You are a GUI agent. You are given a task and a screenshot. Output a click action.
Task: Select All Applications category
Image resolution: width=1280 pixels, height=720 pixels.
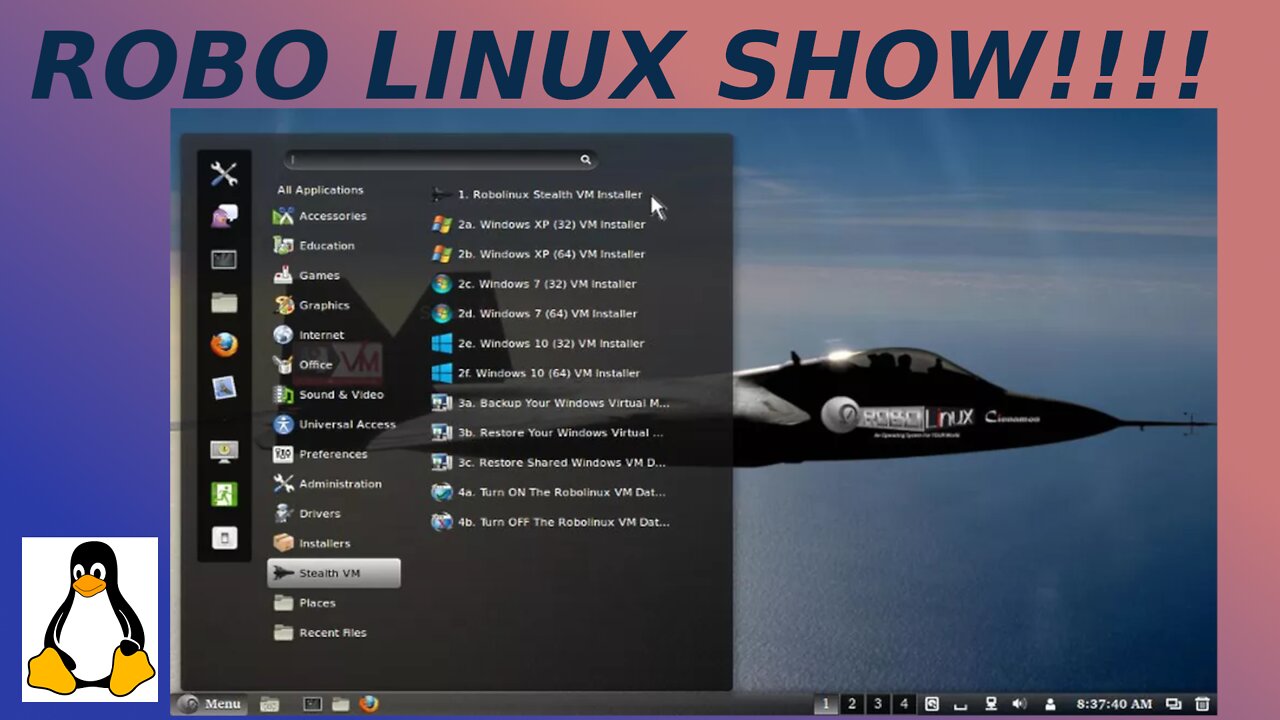320,190
